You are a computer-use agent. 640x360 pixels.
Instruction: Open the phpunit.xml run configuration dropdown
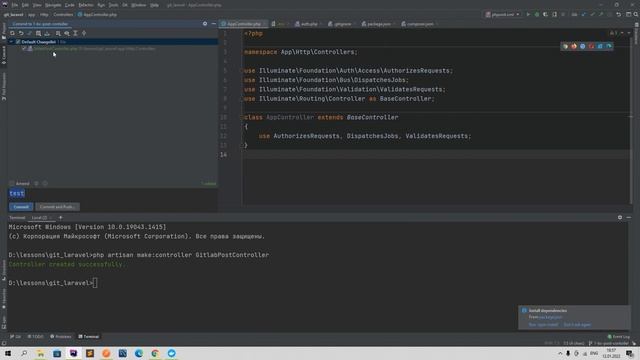pyautogui.click(x=502, y=14)
